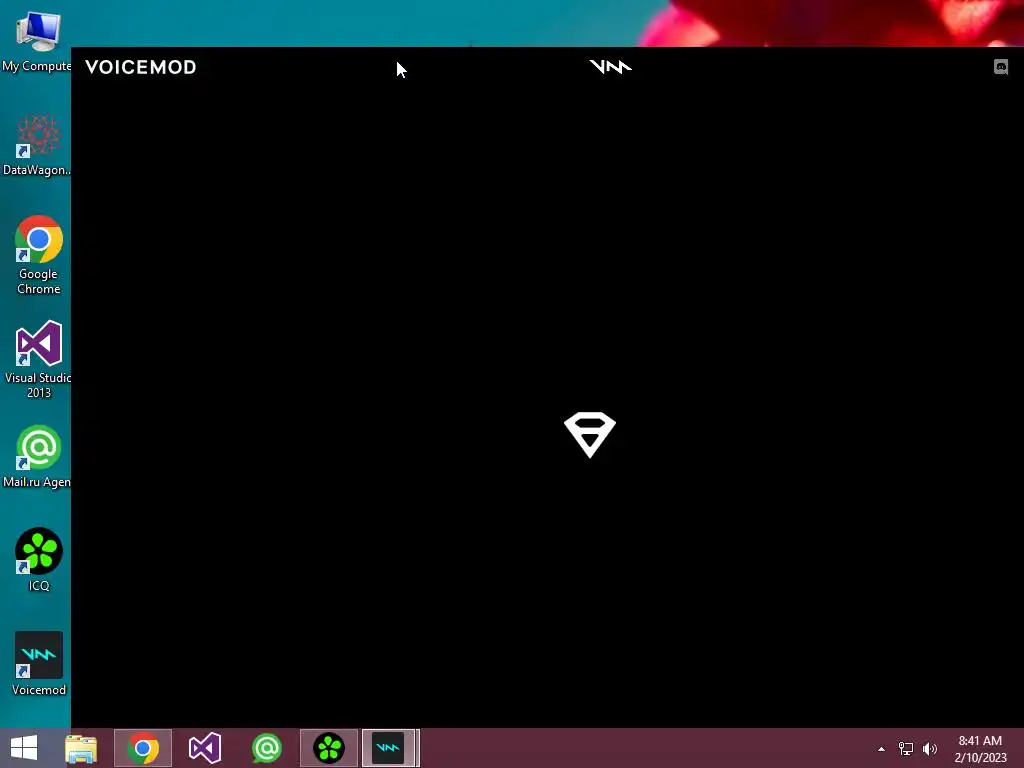Viewport: 1024px width, 768px height.
Task: Click the VOICEMOD wordmark logo
Action: tap(140, 67)
